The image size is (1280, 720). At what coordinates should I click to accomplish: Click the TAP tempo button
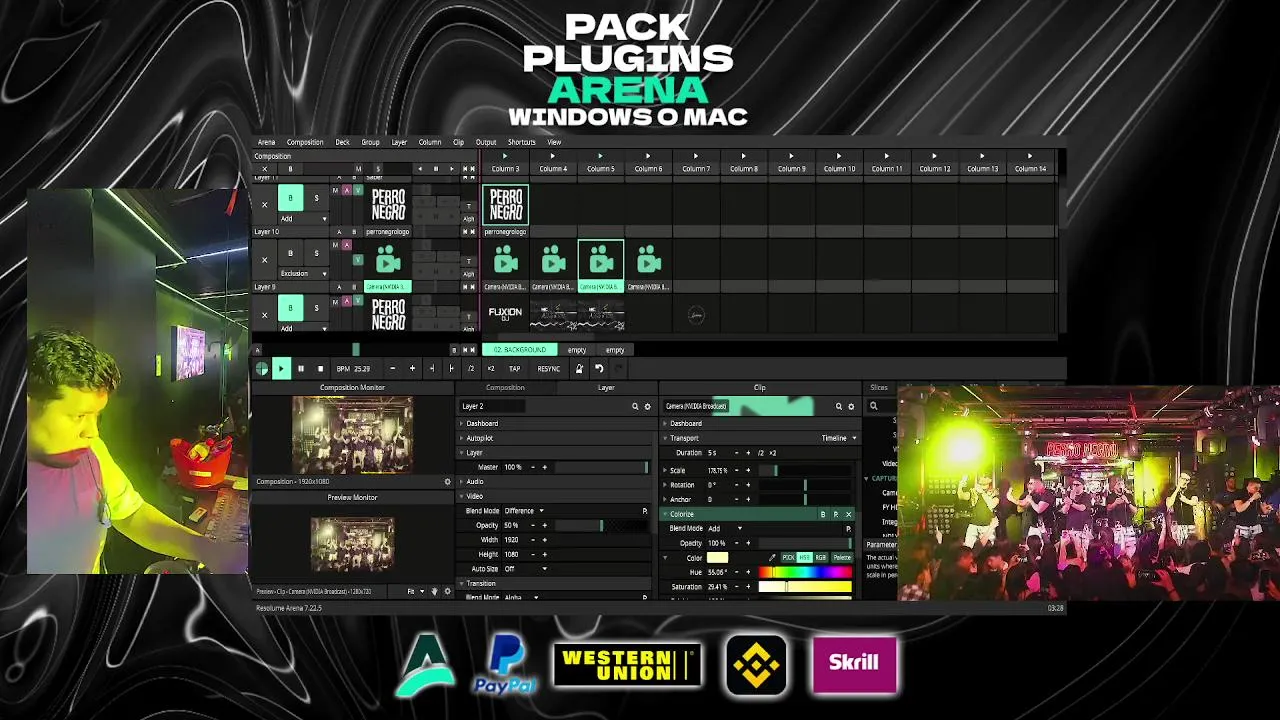pos(514,369)
